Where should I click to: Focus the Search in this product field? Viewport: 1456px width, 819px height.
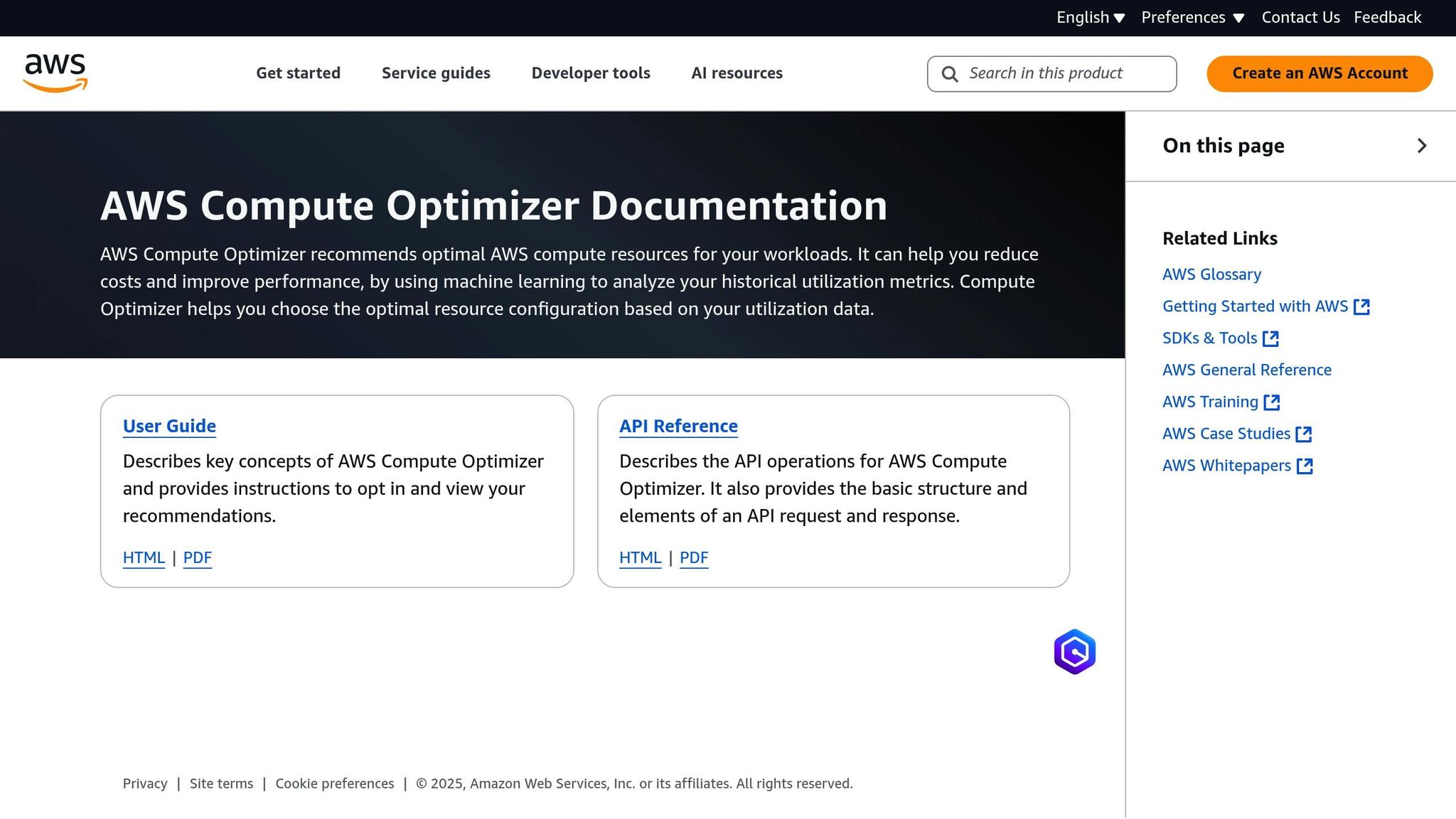click(1051, 74)
